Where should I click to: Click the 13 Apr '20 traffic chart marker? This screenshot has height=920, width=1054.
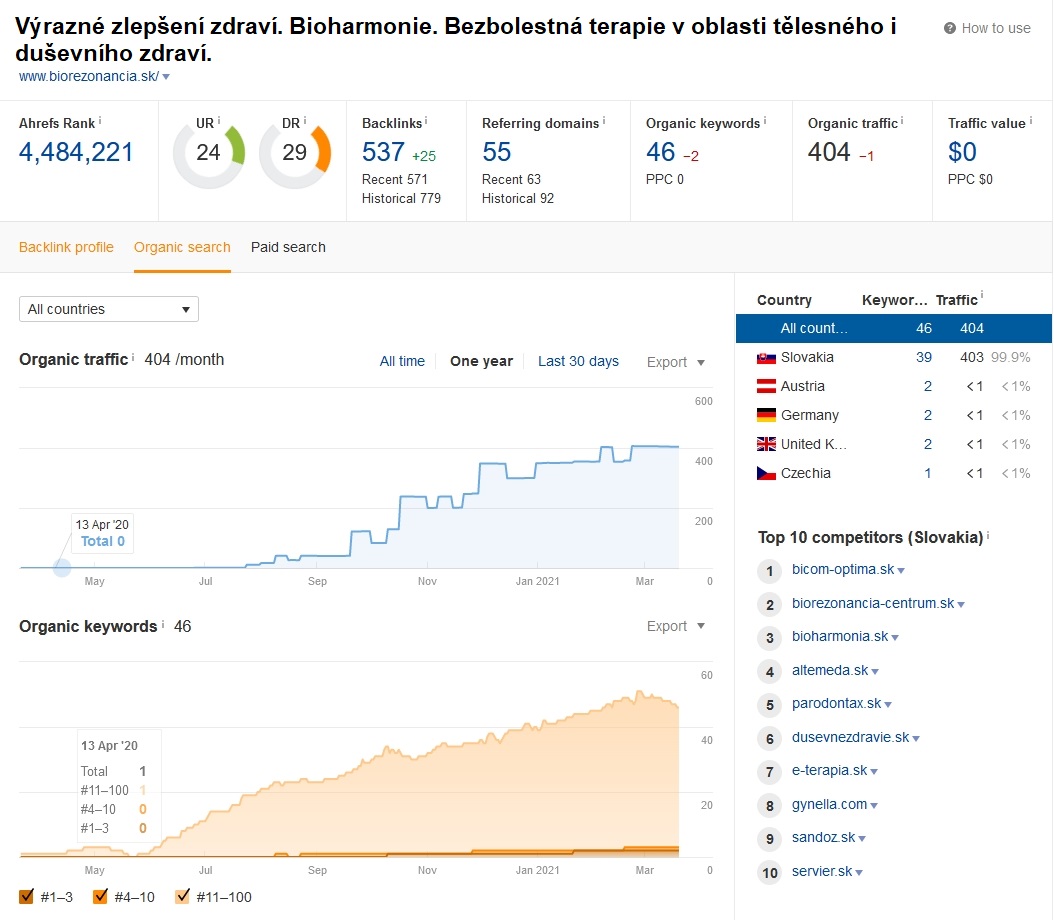tap(62, 568)
